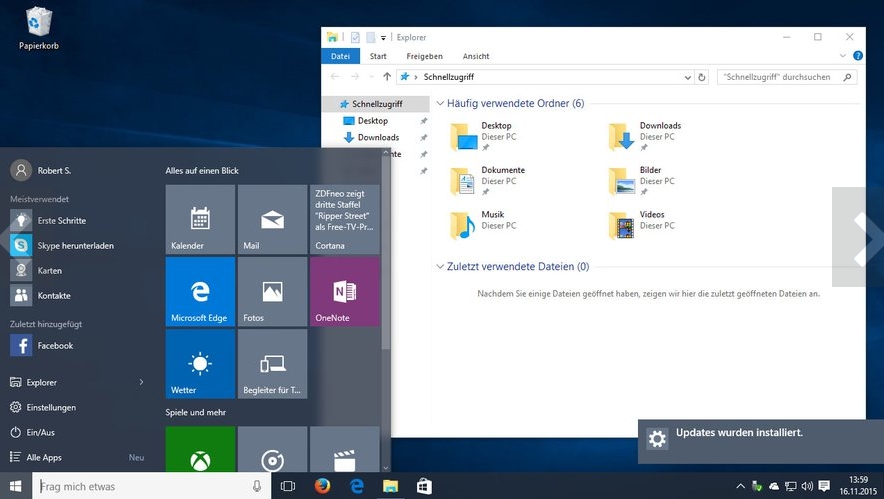Select Desktop in the navigation pane
The height and width of the screenshot is (499, 884).
tap(373, 121)
